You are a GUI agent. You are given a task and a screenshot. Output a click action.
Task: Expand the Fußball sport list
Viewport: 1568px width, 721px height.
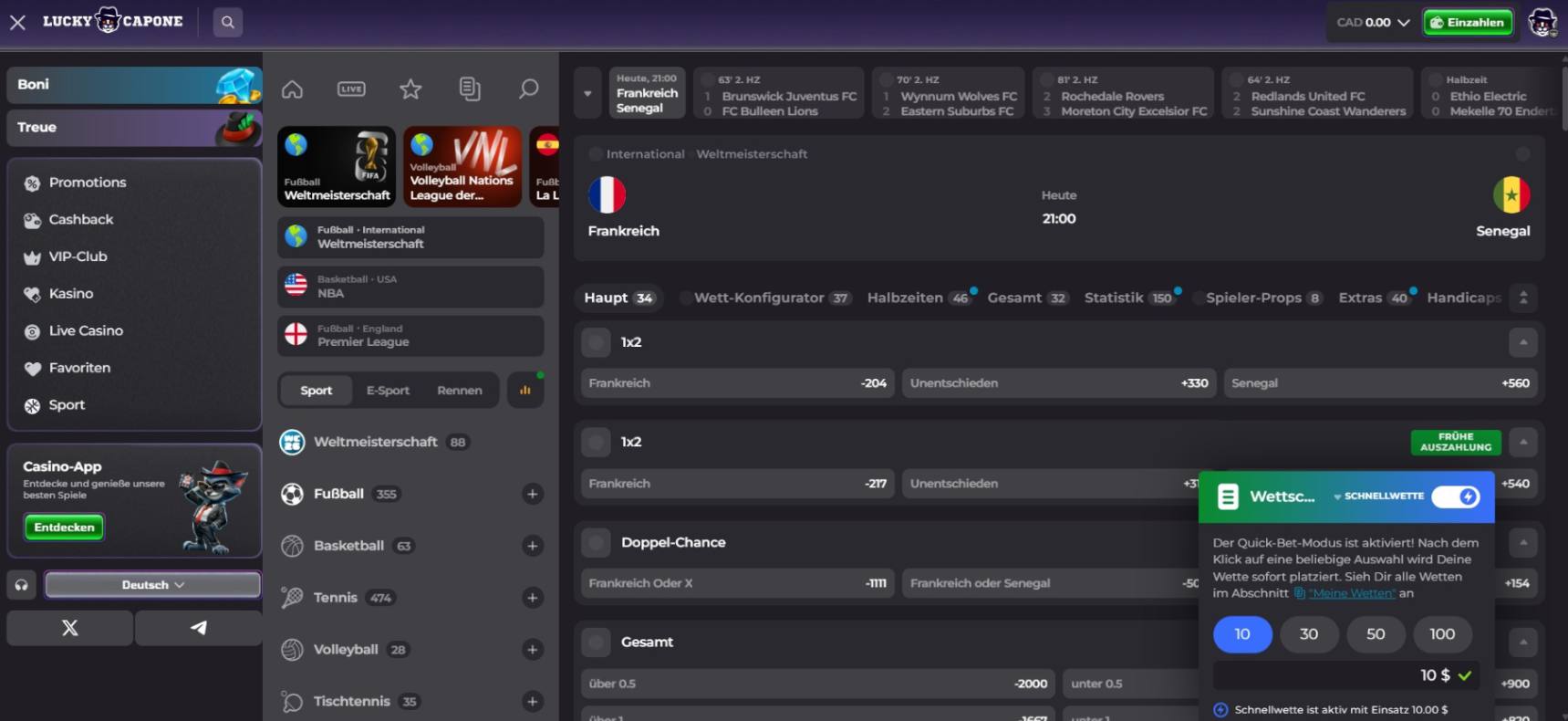[533, 494]
